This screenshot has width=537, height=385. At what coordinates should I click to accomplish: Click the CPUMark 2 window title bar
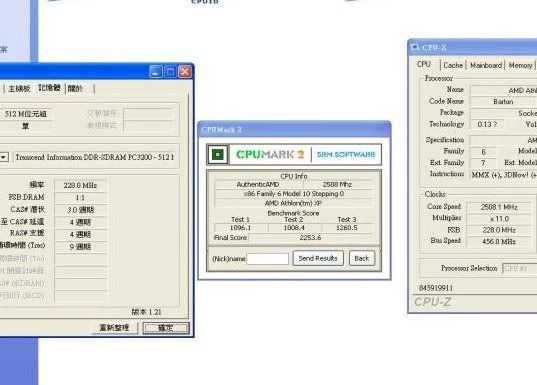point(295,129)
